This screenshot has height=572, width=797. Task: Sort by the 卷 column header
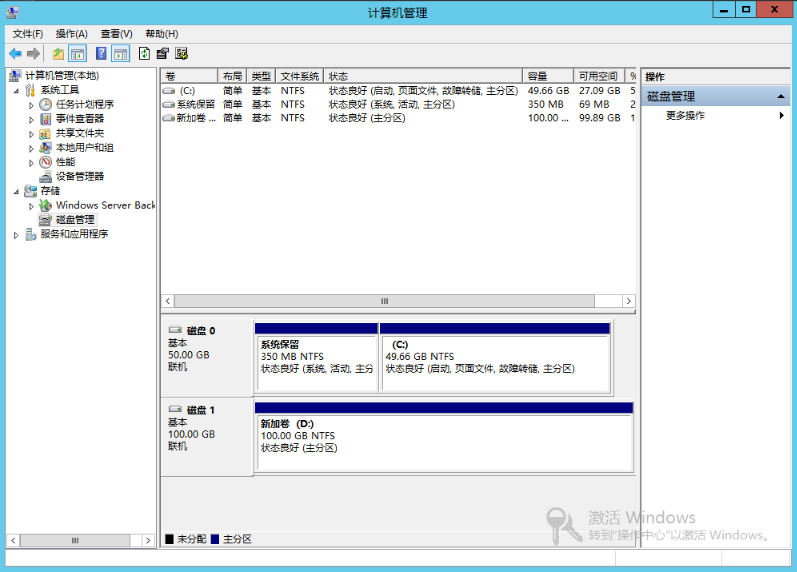coord(190,76)
